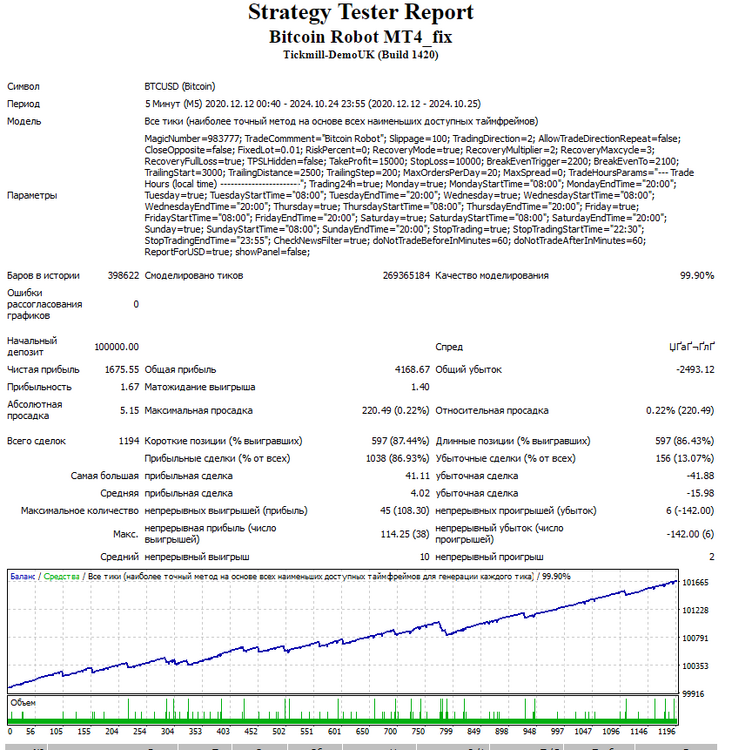Screen dimensions: 752x750
Task: Select maximal drawdown value '220.49 (0.22%)'
Action: point(395,410)
